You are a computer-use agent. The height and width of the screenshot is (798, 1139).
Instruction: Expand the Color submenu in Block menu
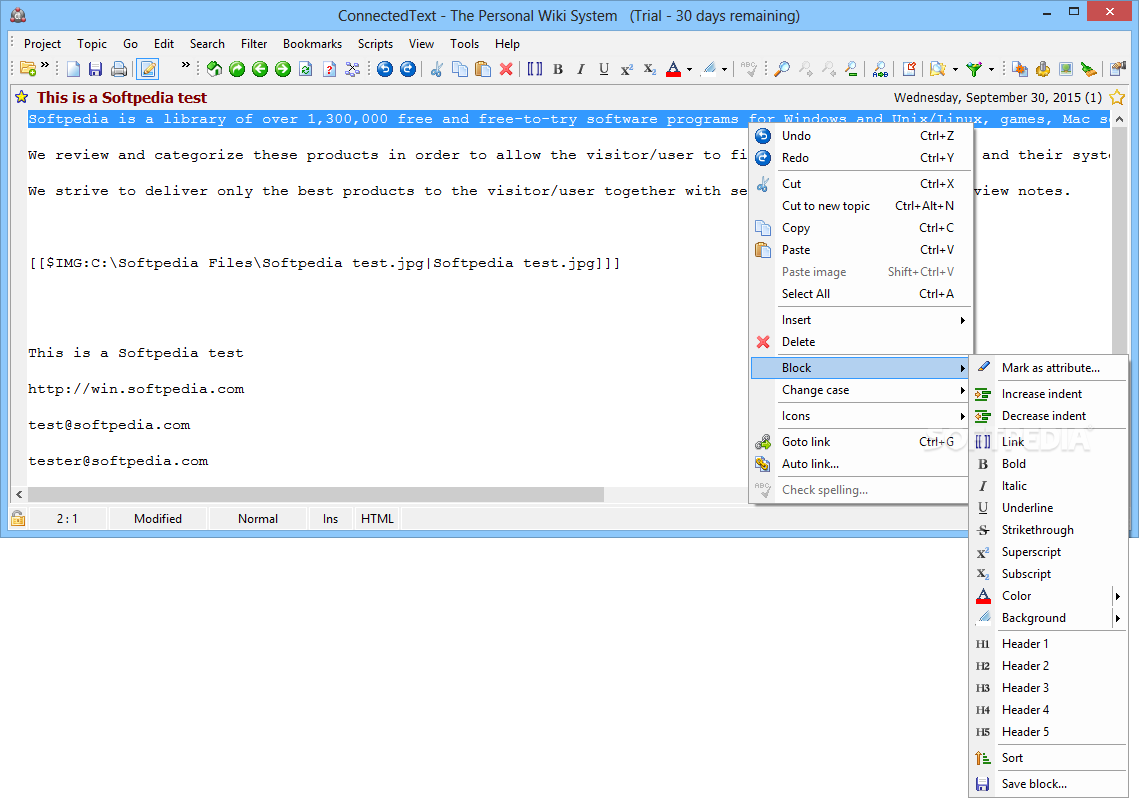(x=1049, y=595)
